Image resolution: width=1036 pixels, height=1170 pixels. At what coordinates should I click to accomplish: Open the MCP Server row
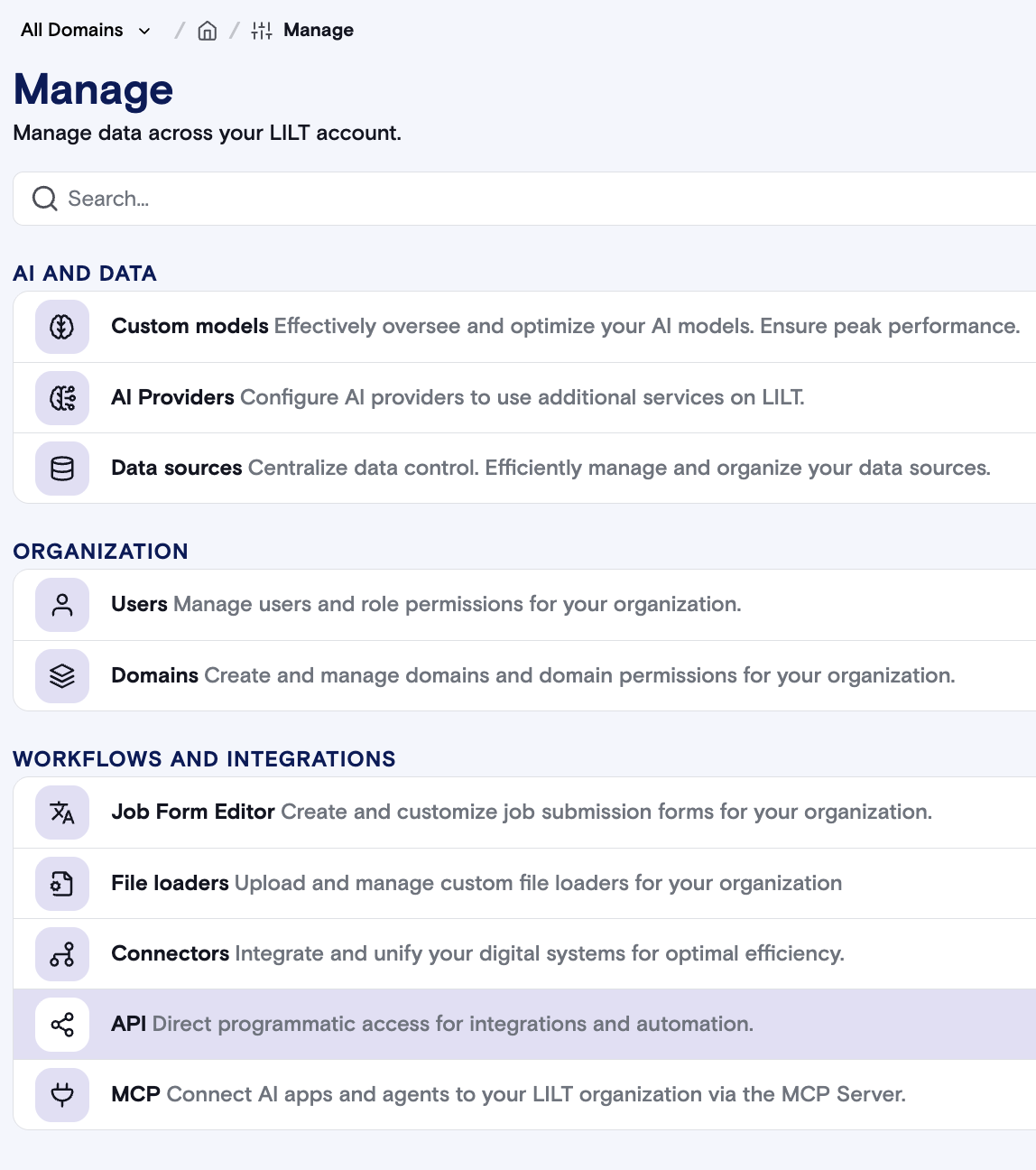click(525, 1095)
